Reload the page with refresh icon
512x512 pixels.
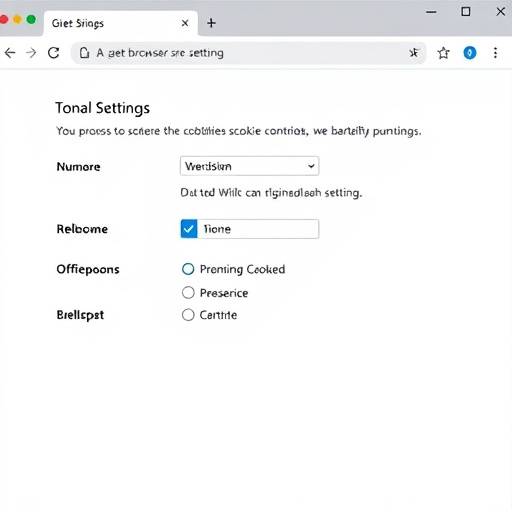tap(54, 53)
